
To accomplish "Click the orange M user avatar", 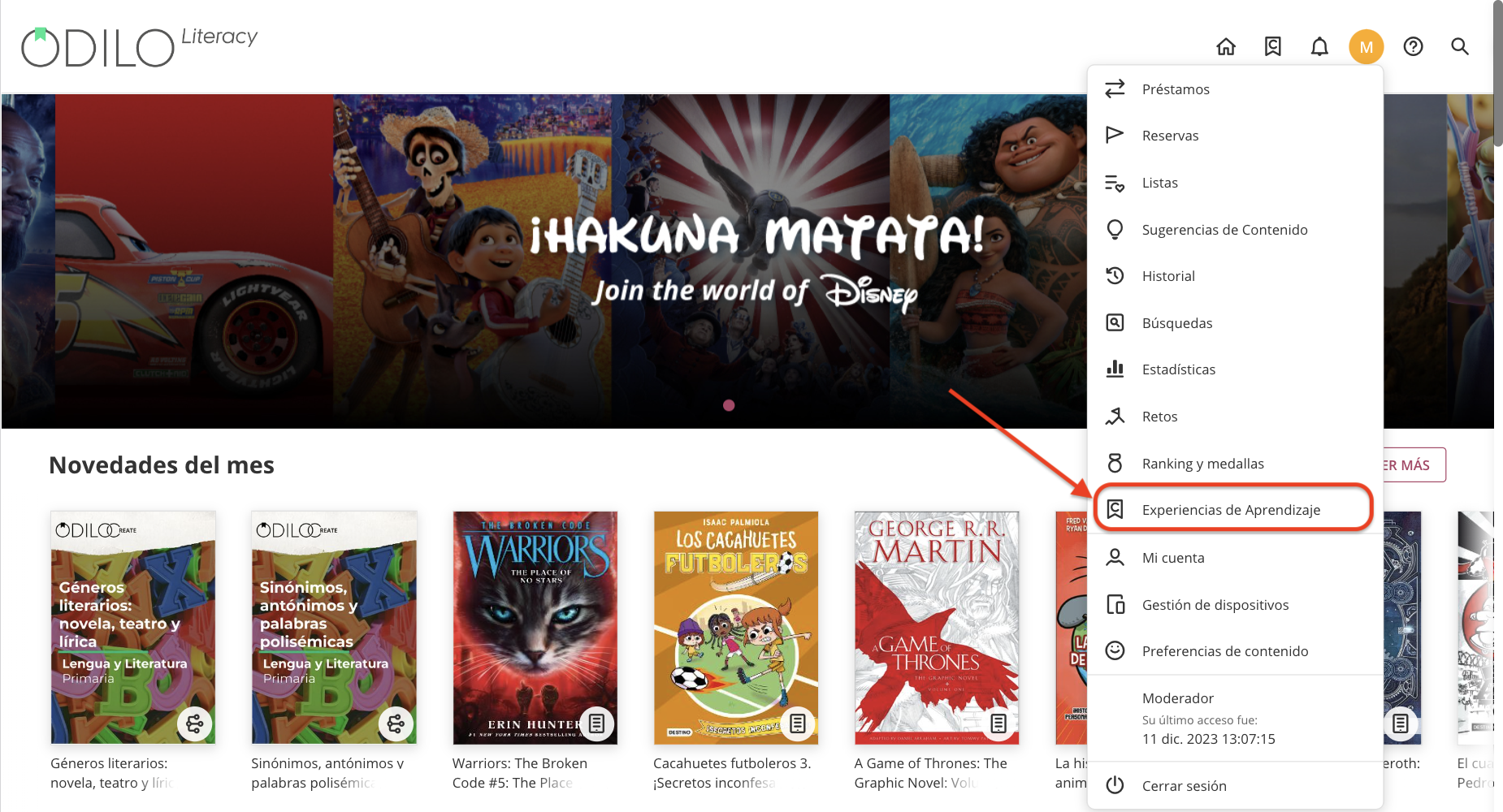I will [1367, 47].
